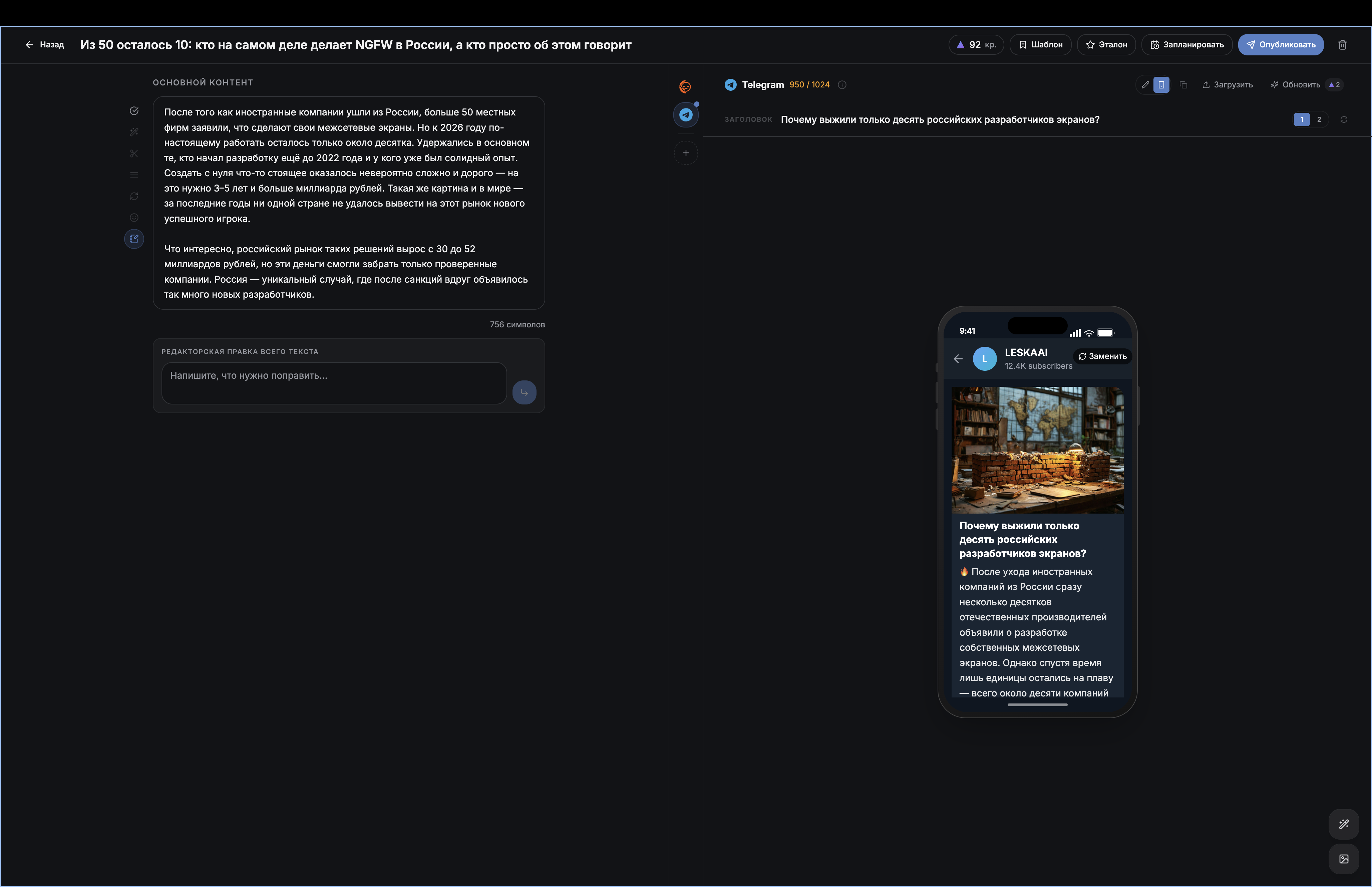1372x887 pixels.
Task: Click the editorial correction text input field
Action: pos(334,383)
